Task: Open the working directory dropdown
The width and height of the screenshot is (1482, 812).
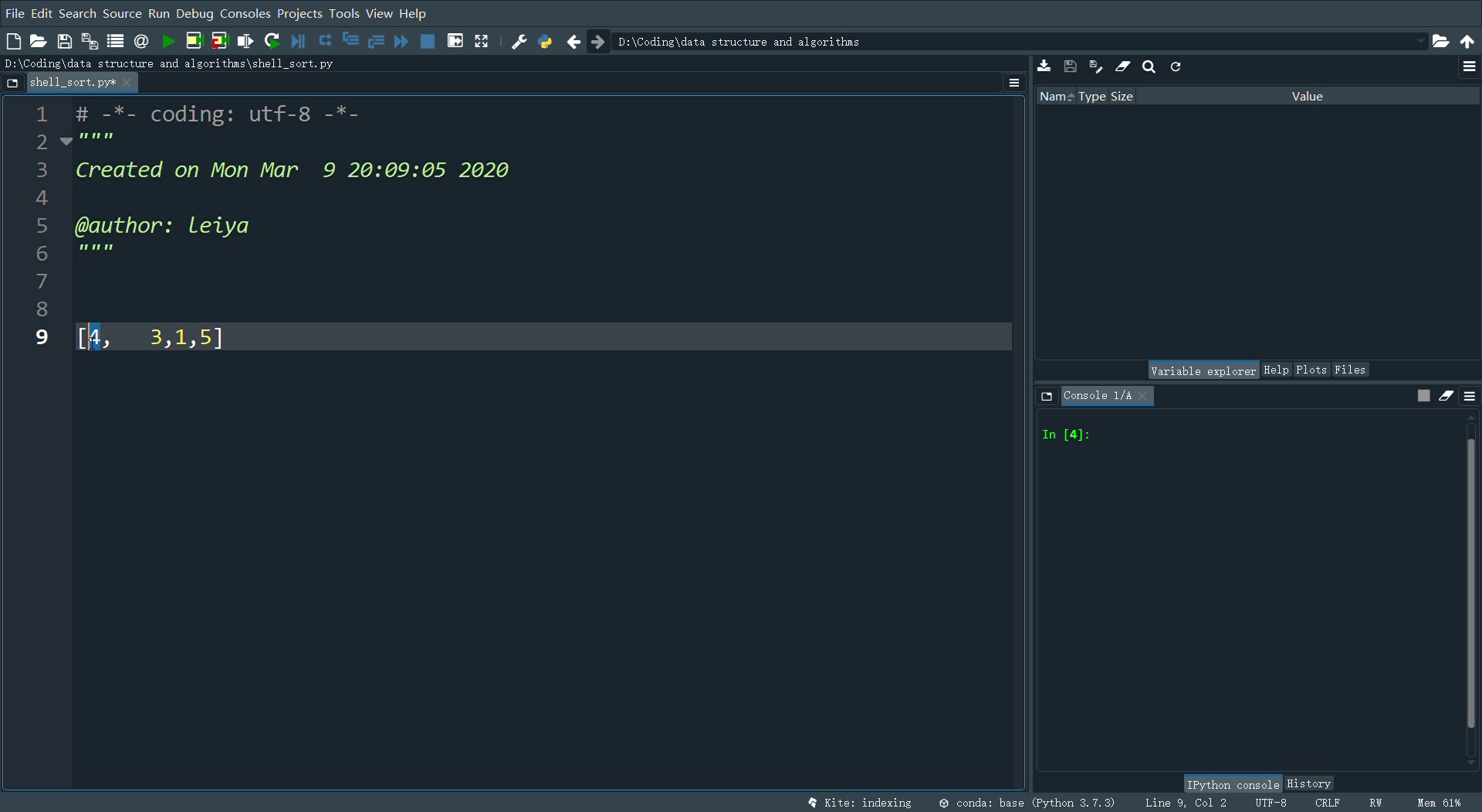Action: (x=1419, y=41)
